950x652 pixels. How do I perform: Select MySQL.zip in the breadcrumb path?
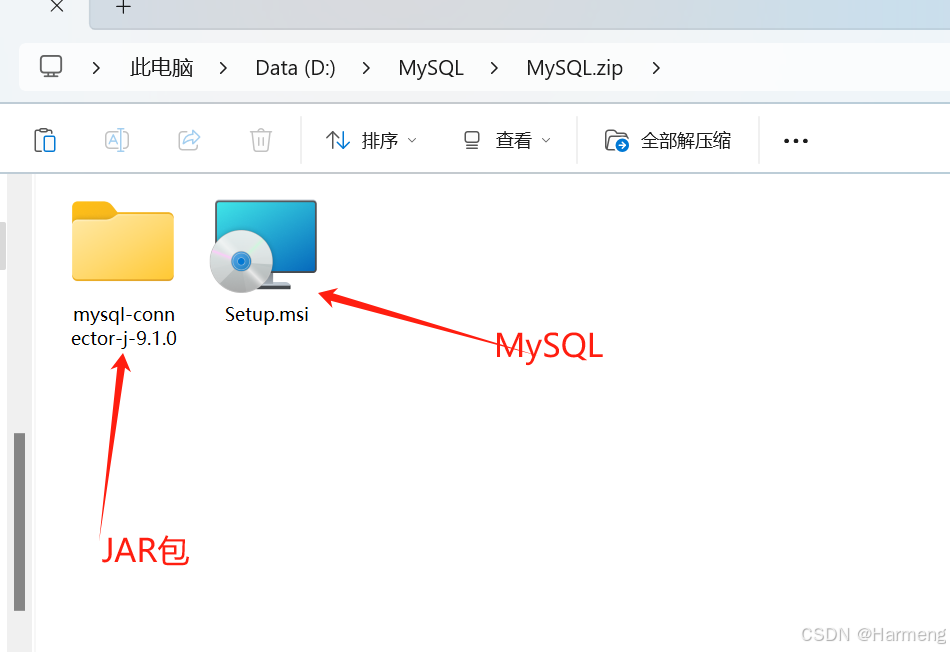[x=574, y=67]
